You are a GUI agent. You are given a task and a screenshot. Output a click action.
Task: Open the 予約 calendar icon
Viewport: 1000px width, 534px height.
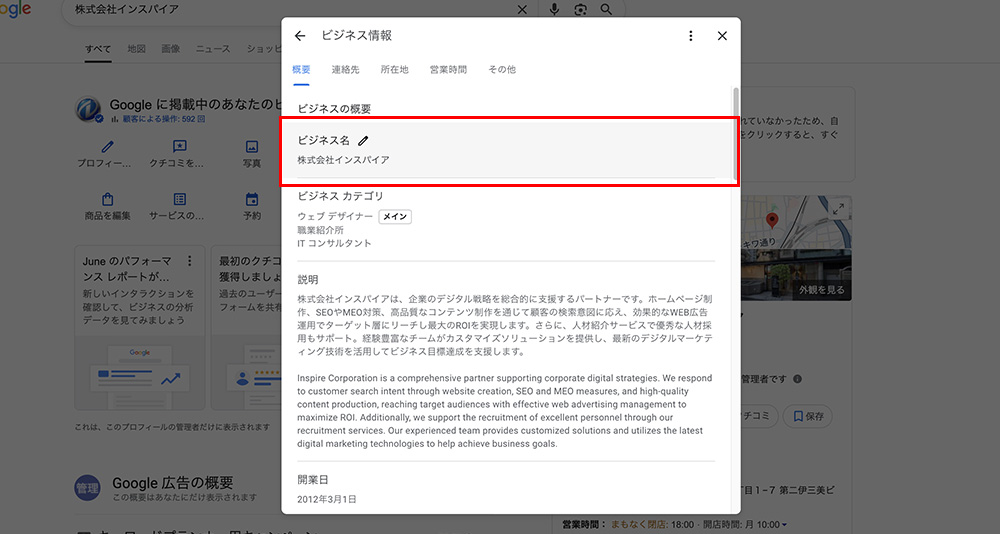click(252, 199)
